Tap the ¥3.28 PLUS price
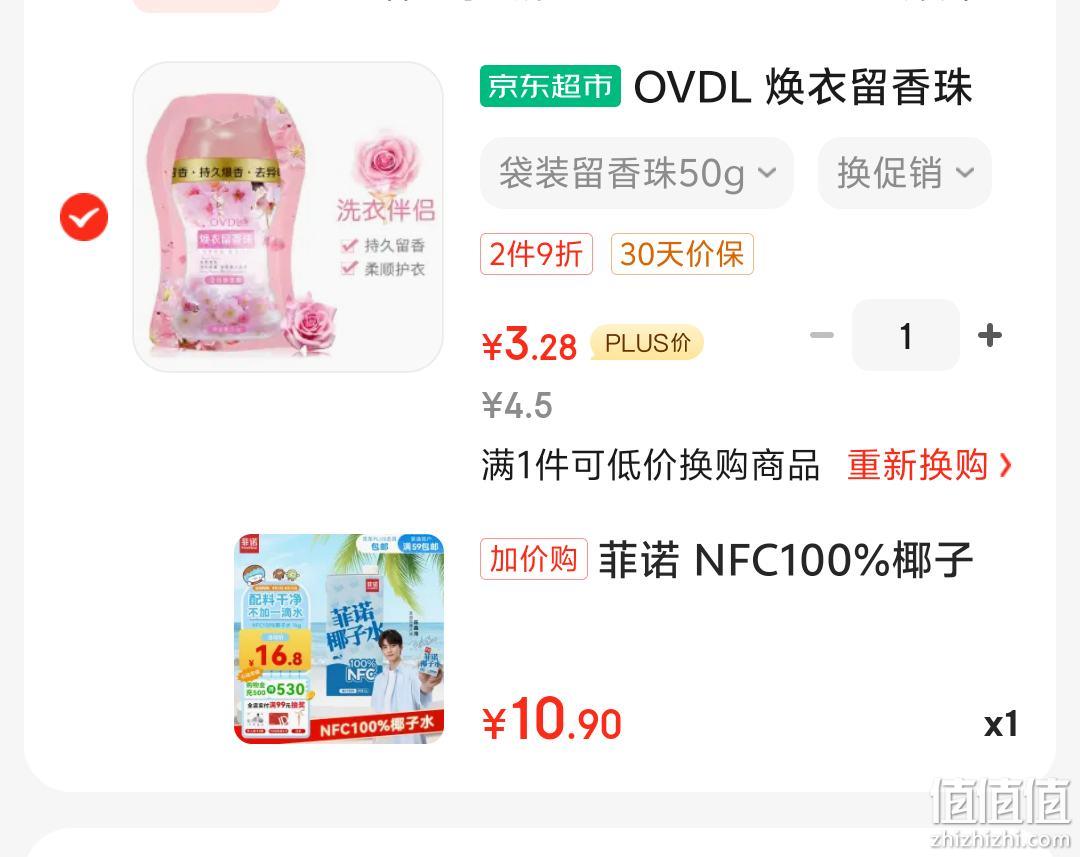1080x857 pixels. click(529, 344)
